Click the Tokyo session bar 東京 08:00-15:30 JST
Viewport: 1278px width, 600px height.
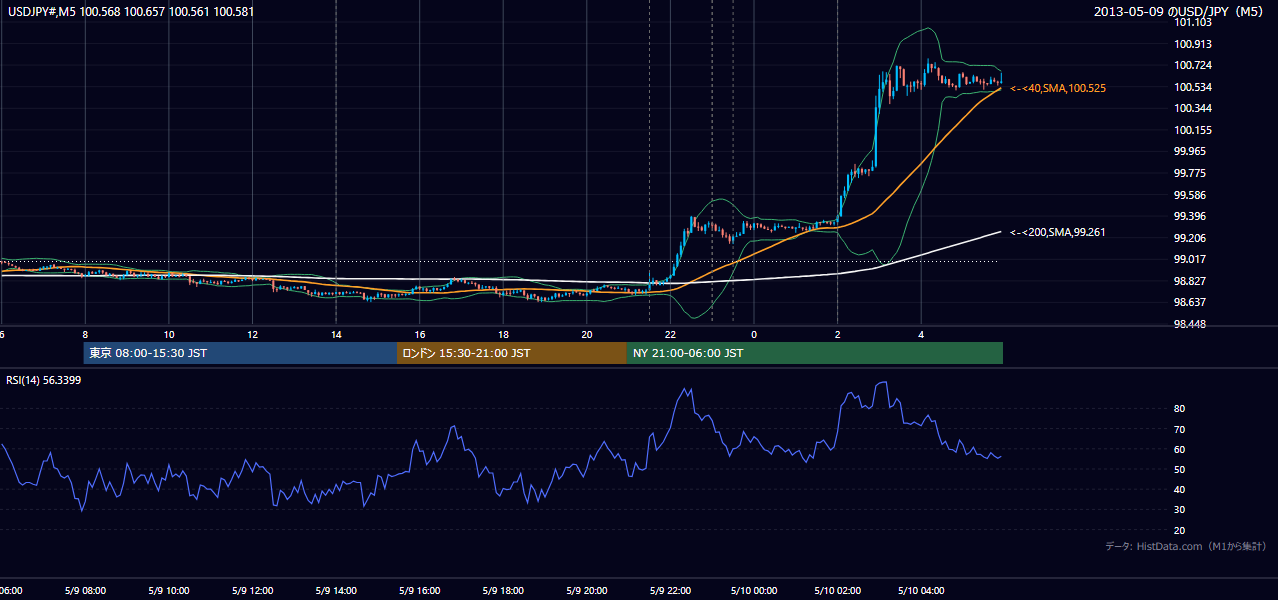pyautogui.click(x=240, y=353)
